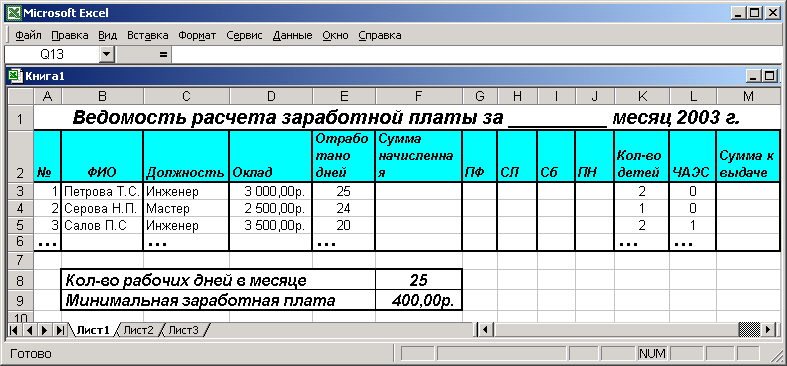787x366 pixels.
Task: Click the Должность header cell
Action: pyautogui.click(x=186, y=156)
